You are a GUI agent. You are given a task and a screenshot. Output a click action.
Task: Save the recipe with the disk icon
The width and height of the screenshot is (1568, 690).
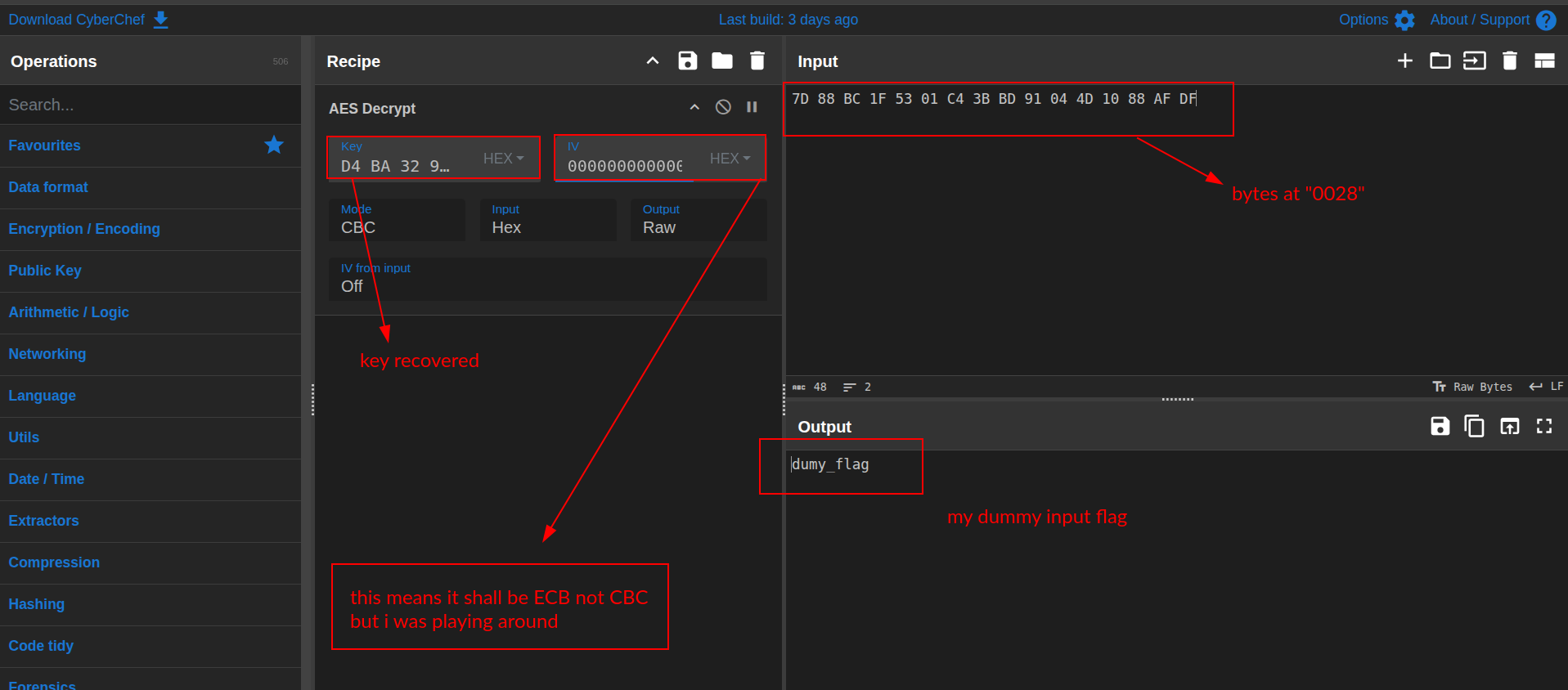tap(688, 60)
